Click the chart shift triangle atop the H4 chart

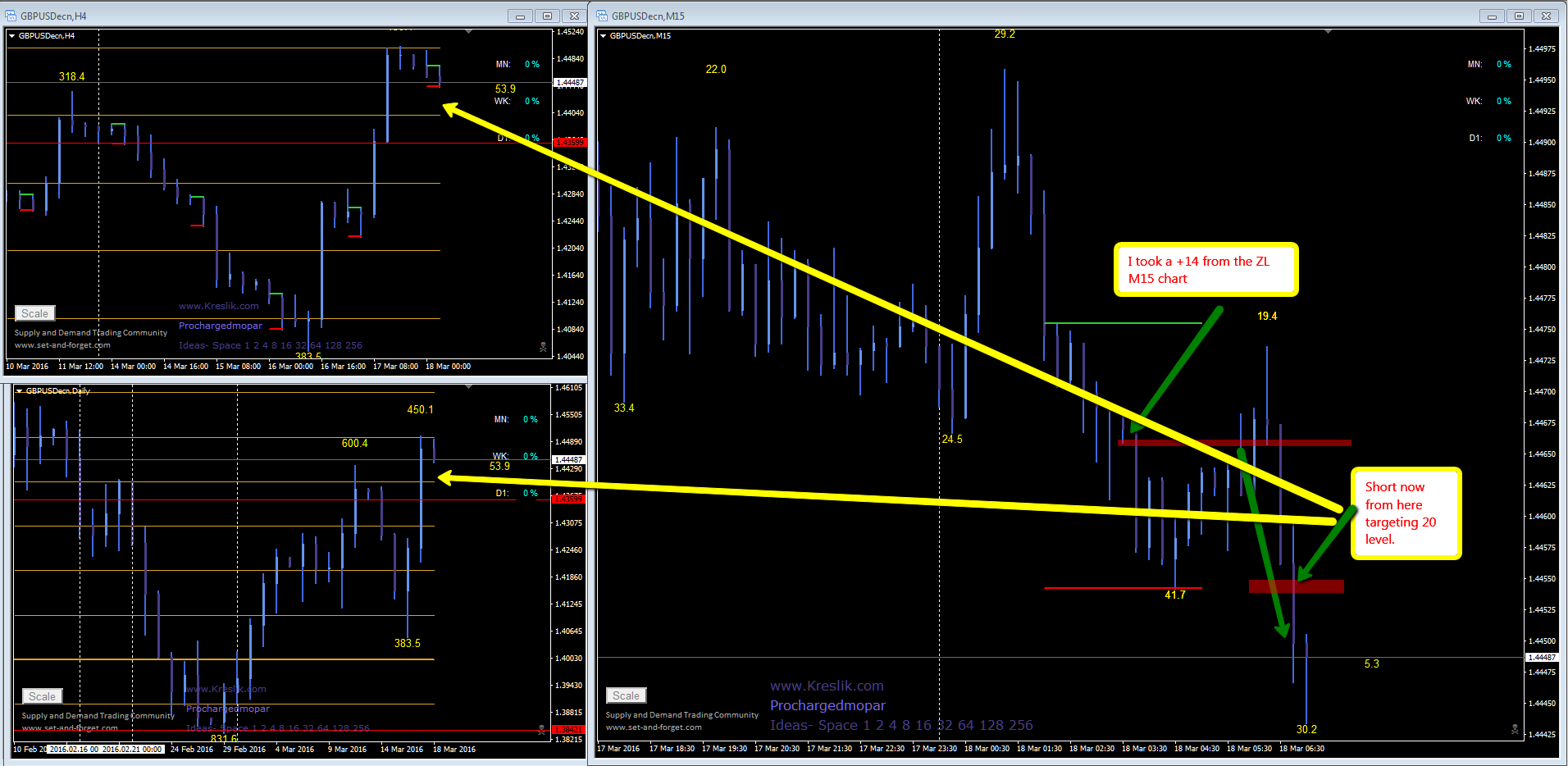(x=468, y=31)
